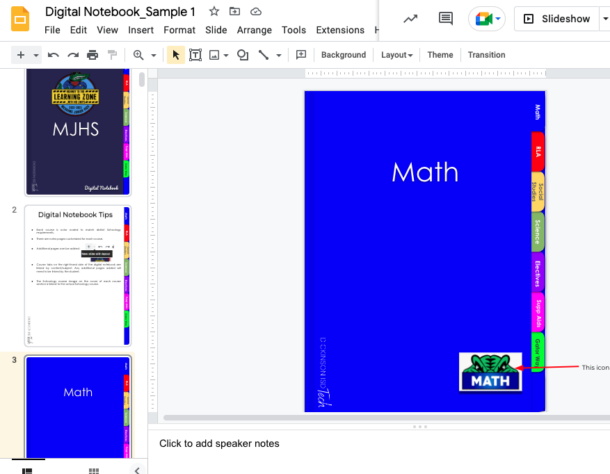610x474 pixels.
Task: Select the text box tool
Action: coord(196,55)
